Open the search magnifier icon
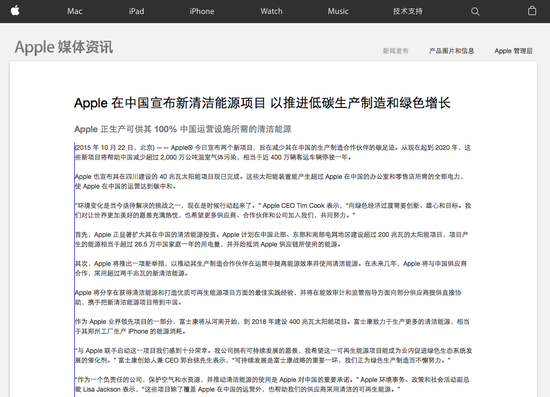The height and width of the screenshot is (397, 550). click(x=475, y=11)
